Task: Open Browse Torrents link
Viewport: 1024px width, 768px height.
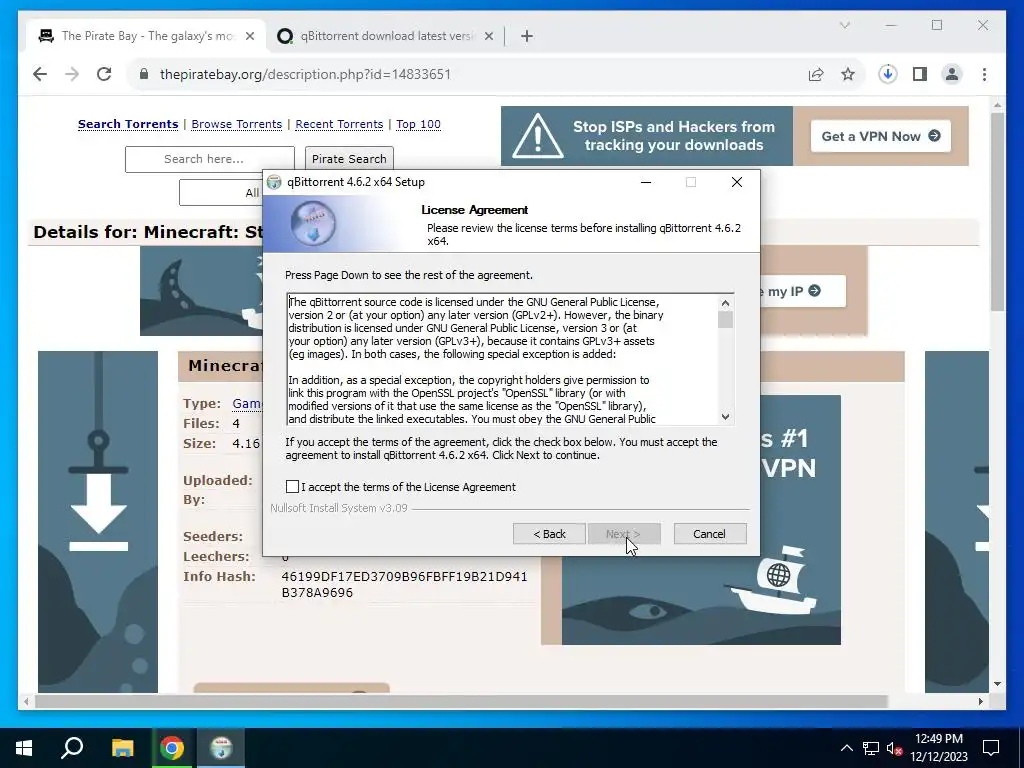Action: pyautogui.click(x=236, y=124)
